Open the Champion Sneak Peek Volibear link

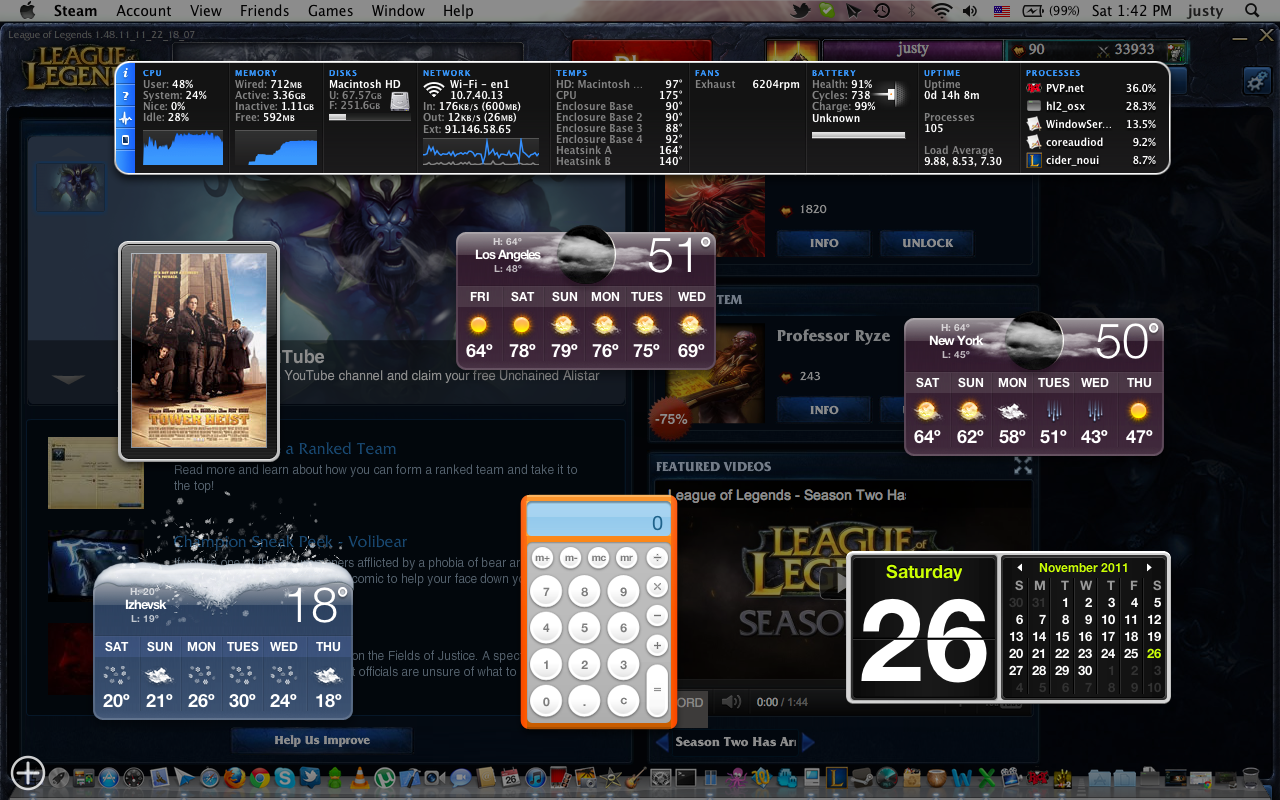[290, 542]
